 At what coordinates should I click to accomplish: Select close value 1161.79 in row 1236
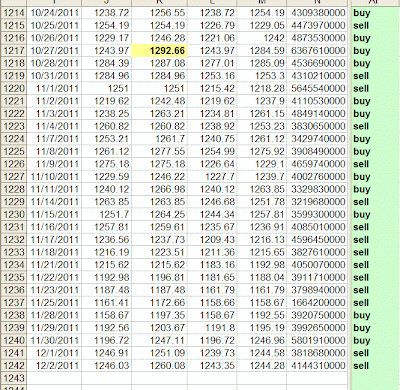262,290
